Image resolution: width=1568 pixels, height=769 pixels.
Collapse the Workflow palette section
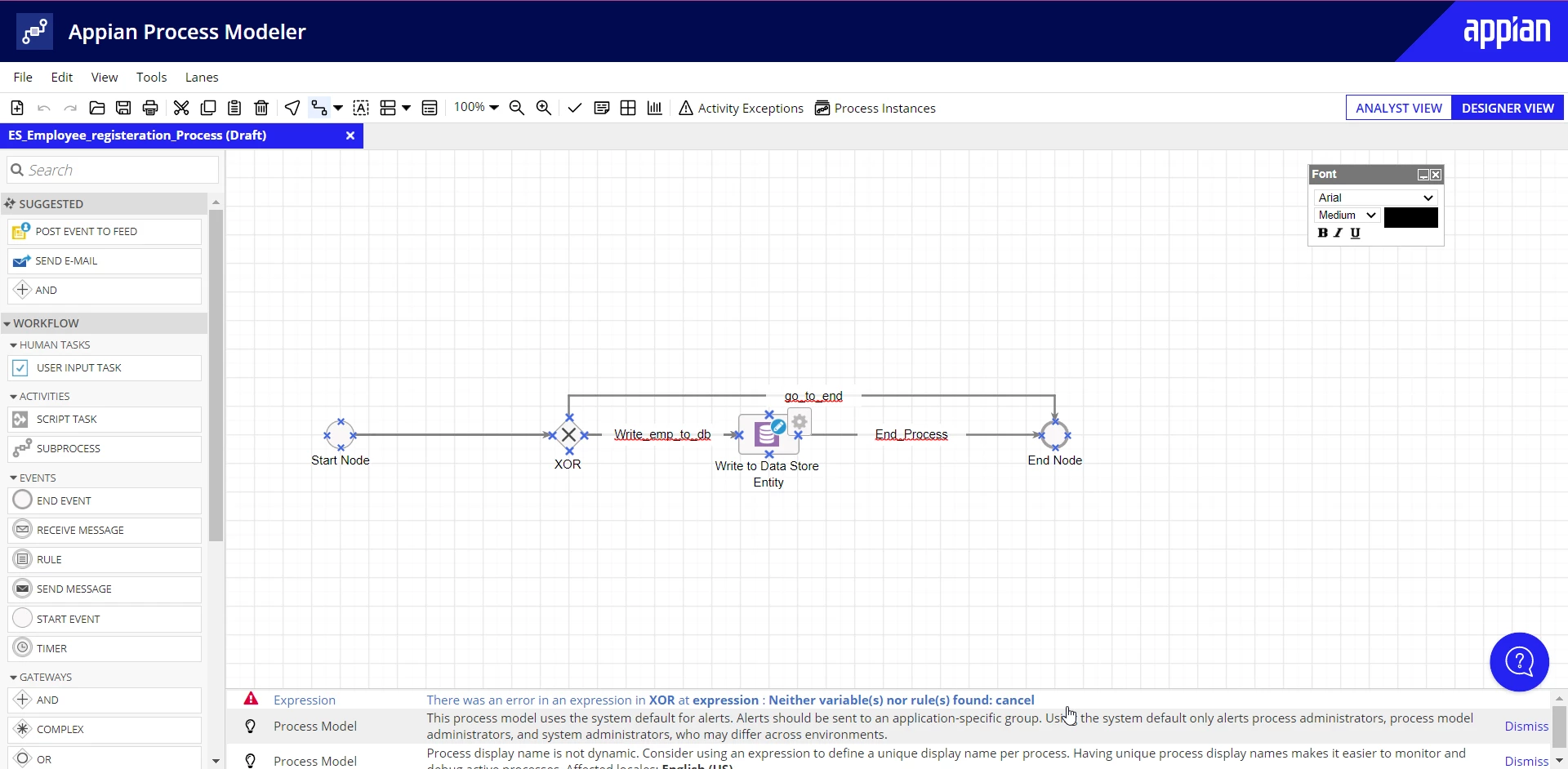tap(7, 324)
